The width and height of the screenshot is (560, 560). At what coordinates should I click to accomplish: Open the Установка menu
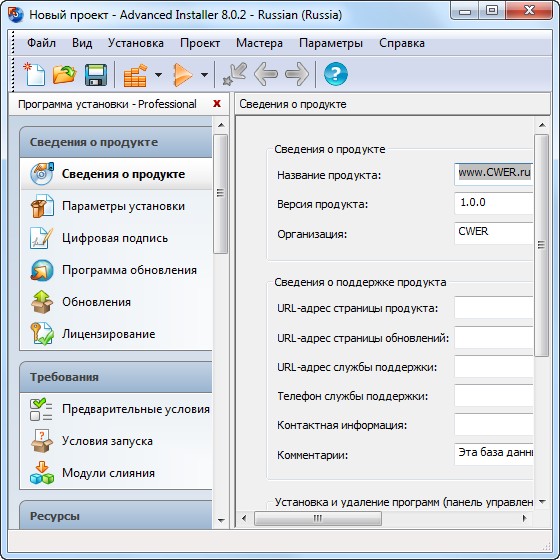(x=136, y=43)
